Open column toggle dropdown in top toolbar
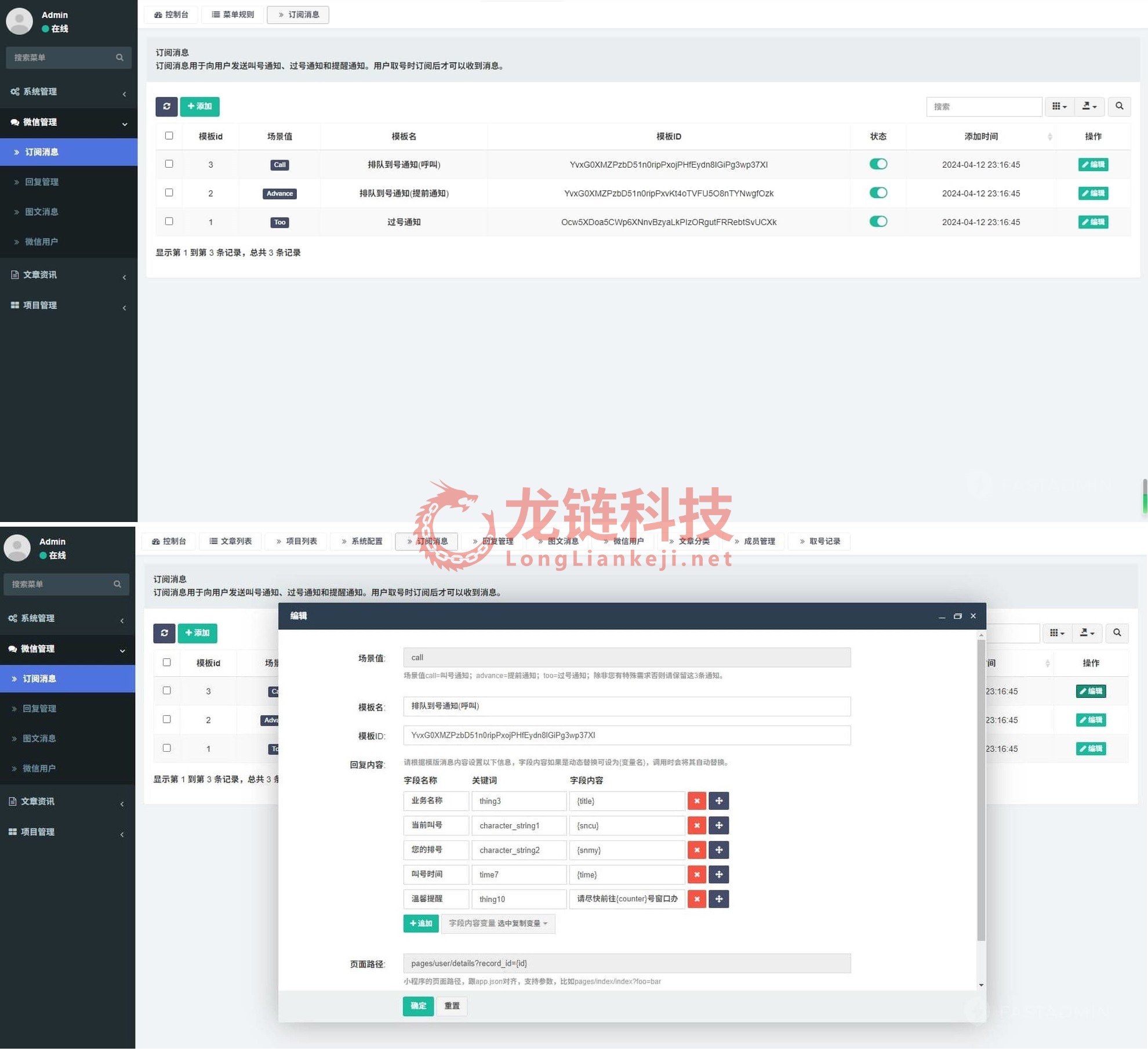 coord(1059,106)
